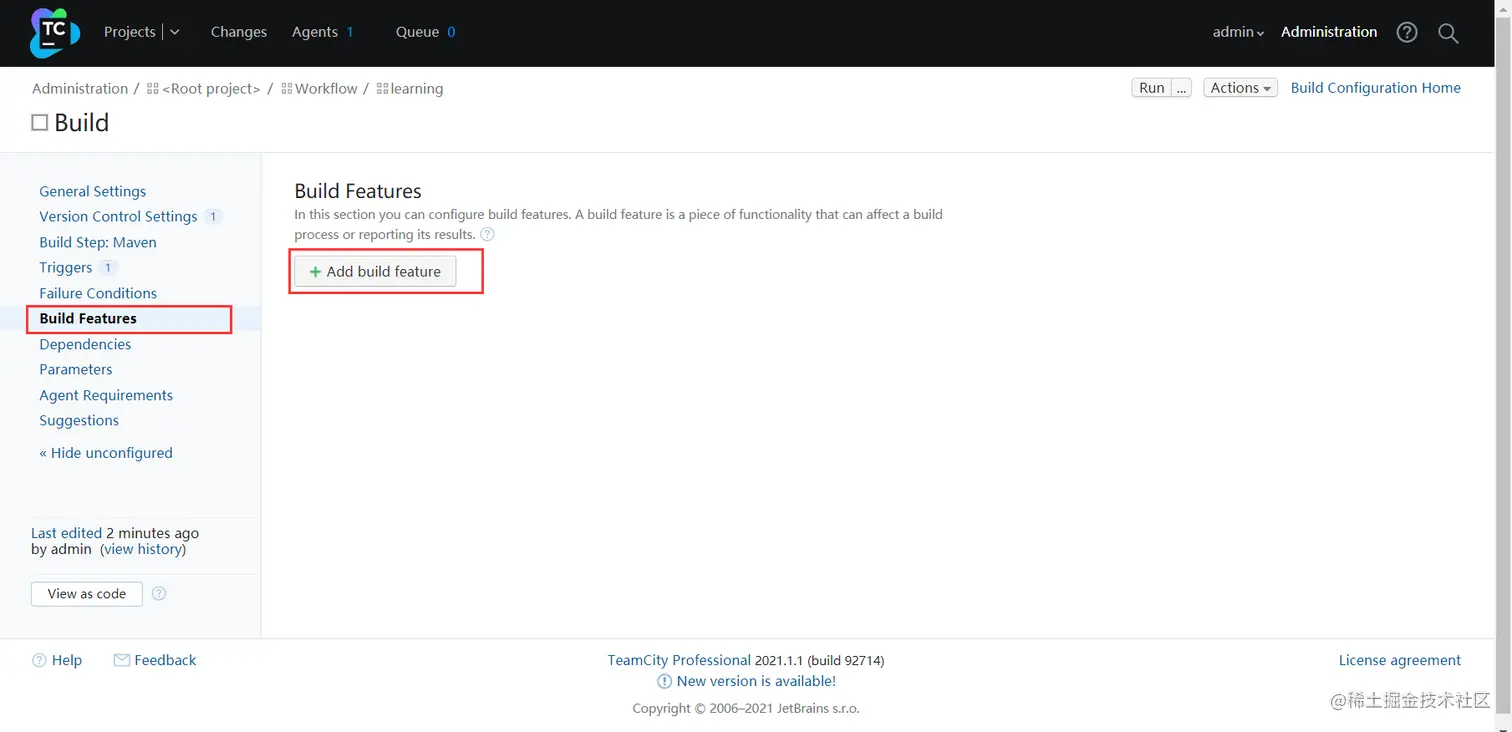Viewport: 1512px width, 732px height.
Task: Click the Help link in footer
Action: (67, 660)
